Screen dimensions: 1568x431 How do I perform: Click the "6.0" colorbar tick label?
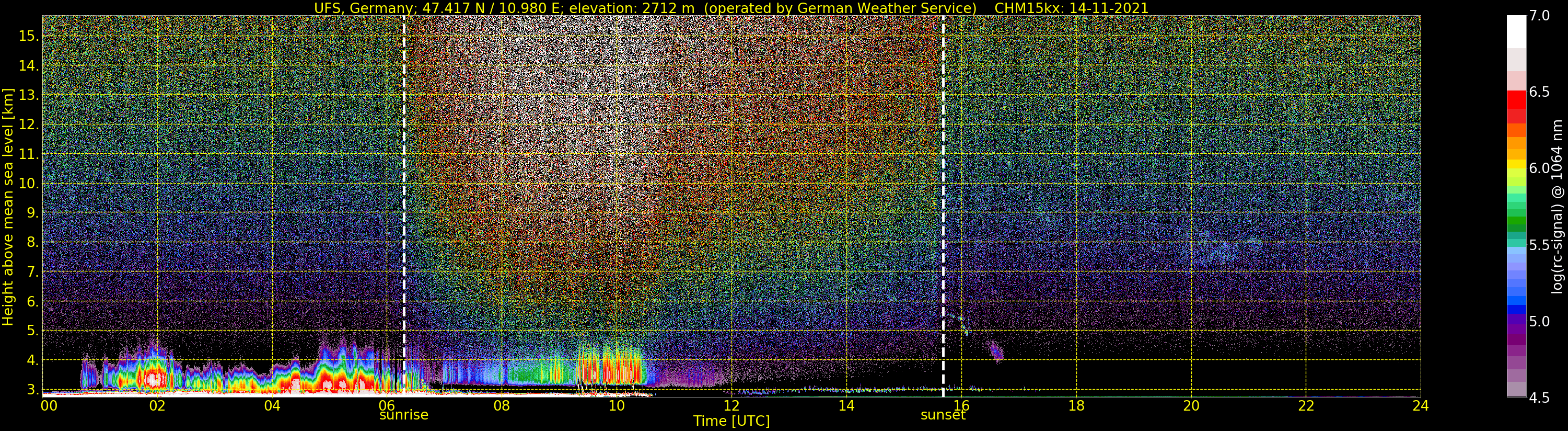pyautogui.click(x=1540, y=168)
